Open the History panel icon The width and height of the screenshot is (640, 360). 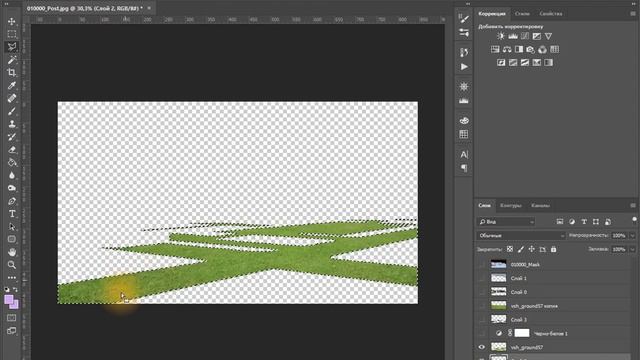[464, 52]
